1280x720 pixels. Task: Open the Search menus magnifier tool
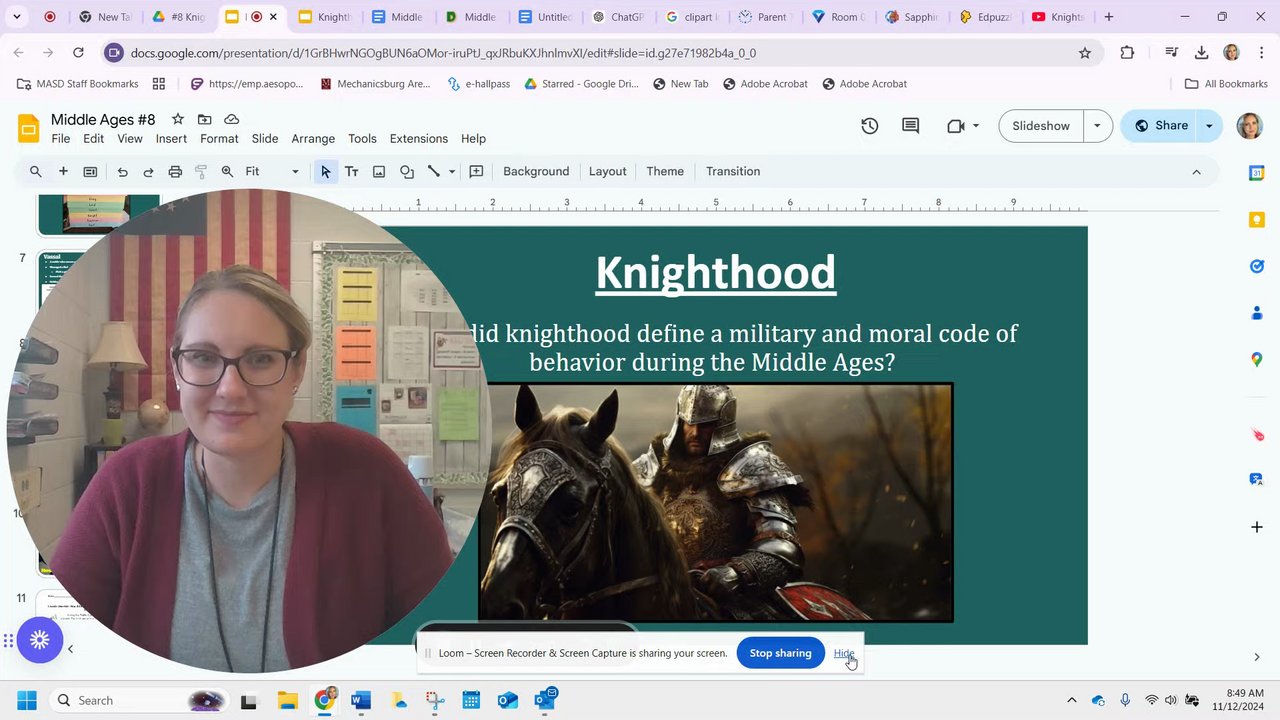coord(36,172)
